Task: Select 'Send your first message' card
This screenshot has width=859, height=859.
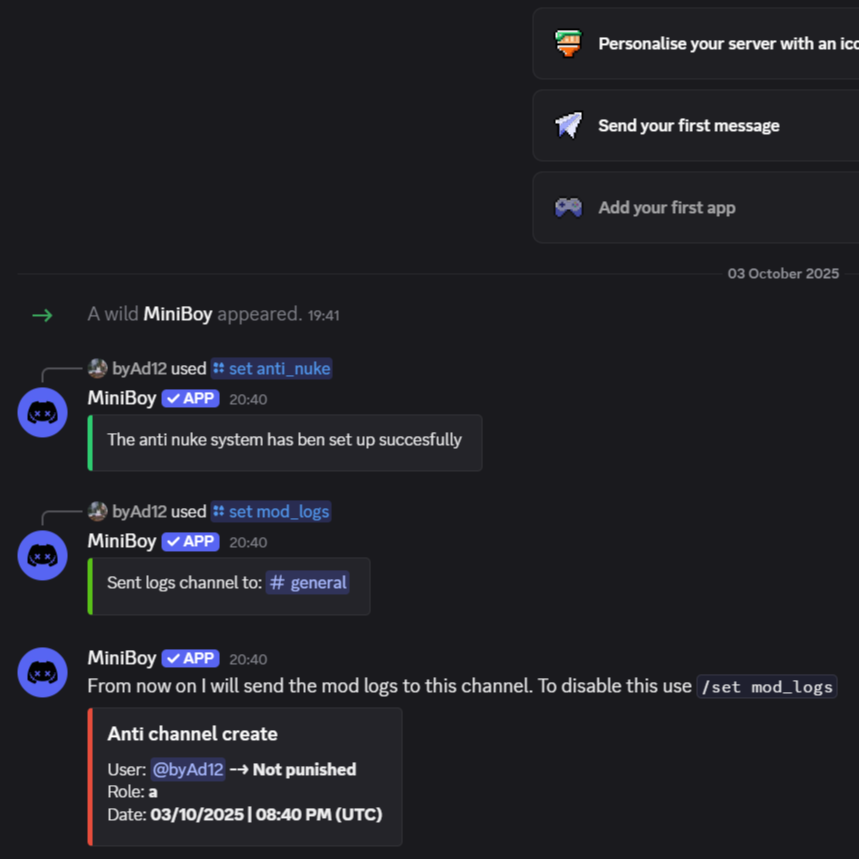Action: click(689, 126)
